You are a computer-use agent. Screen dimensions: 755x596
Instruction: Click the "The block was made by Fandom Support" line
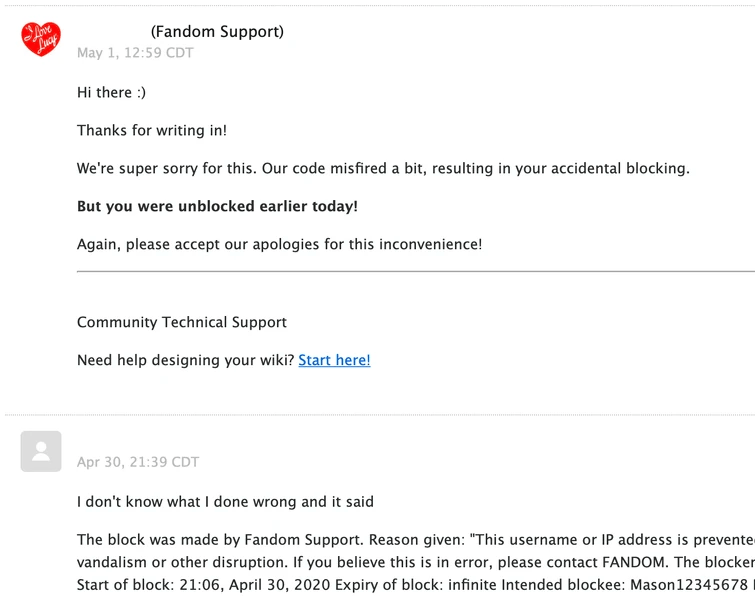point(416,540)
